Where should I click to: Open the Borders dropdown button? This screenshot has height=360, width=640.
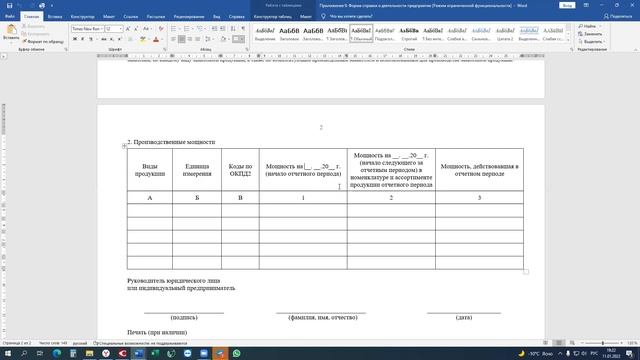point(243,39)
